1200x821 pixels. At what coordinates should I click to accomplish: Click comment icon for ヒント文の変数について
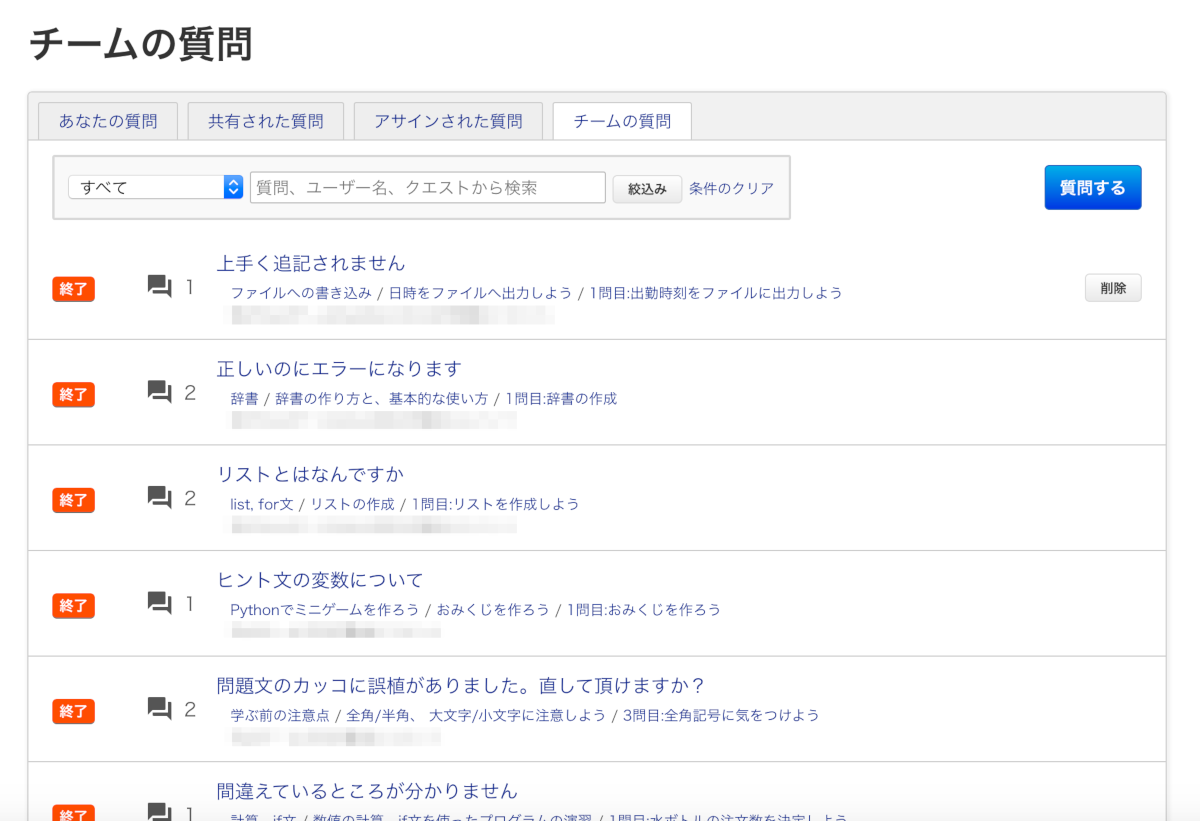pyautogui.click(x=159, y=604)
